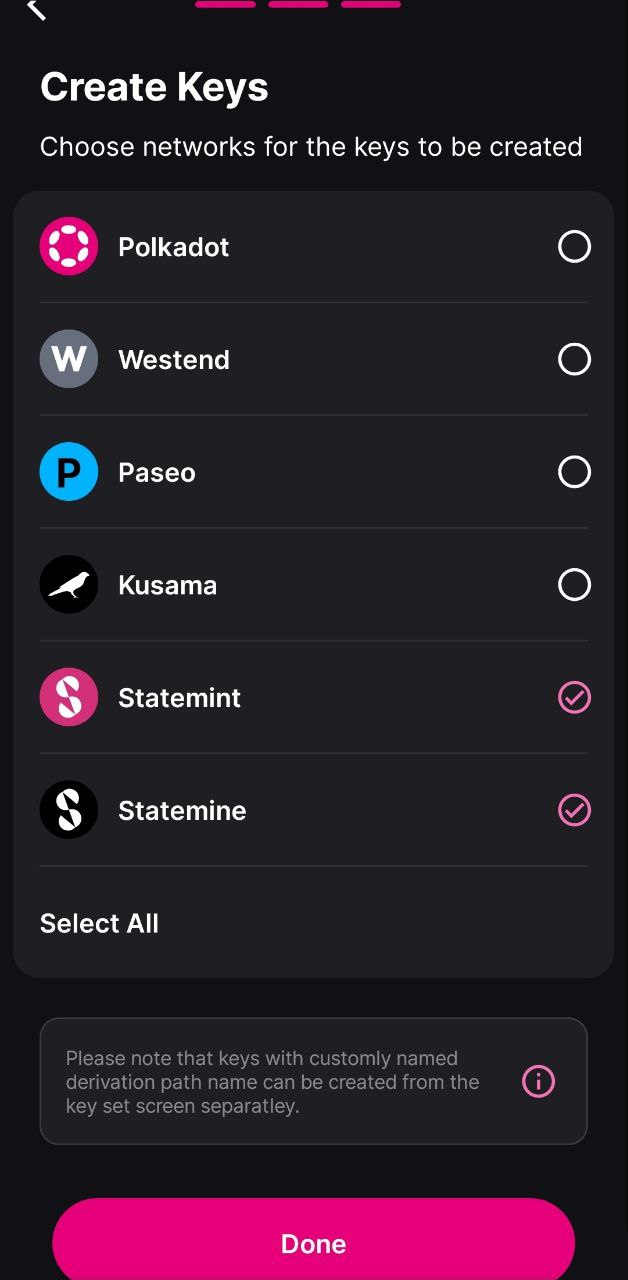Select the Polkadot radio circle

[x=574, y=246]
